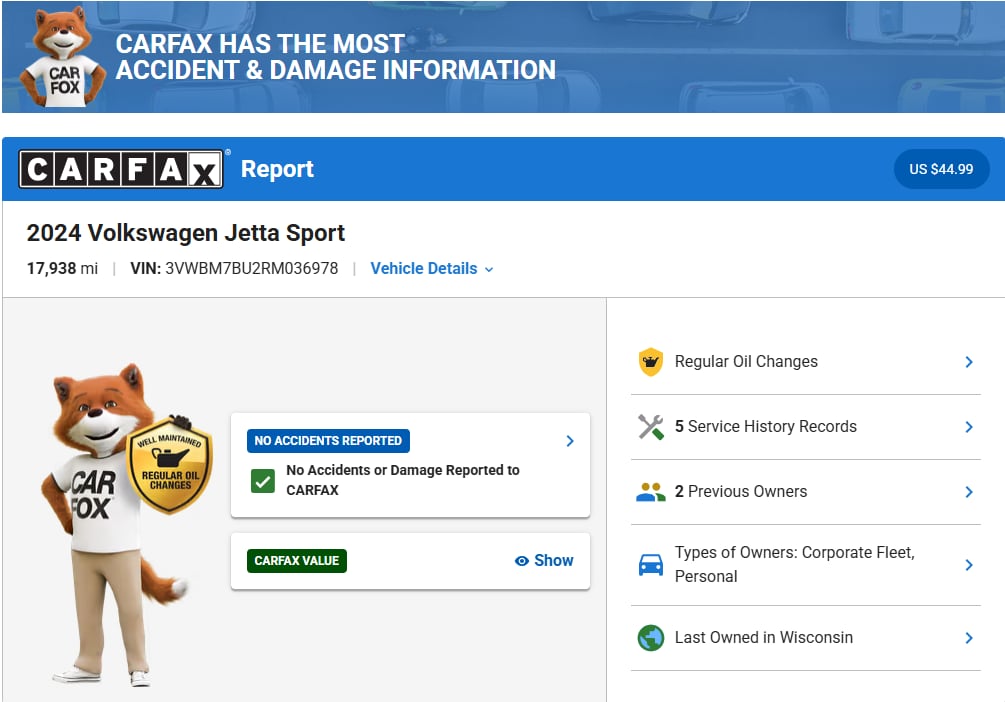Screen dimensions: 1005x702
Task: Show the CARFAX value via eye icon
Action: tap(522, 561)
